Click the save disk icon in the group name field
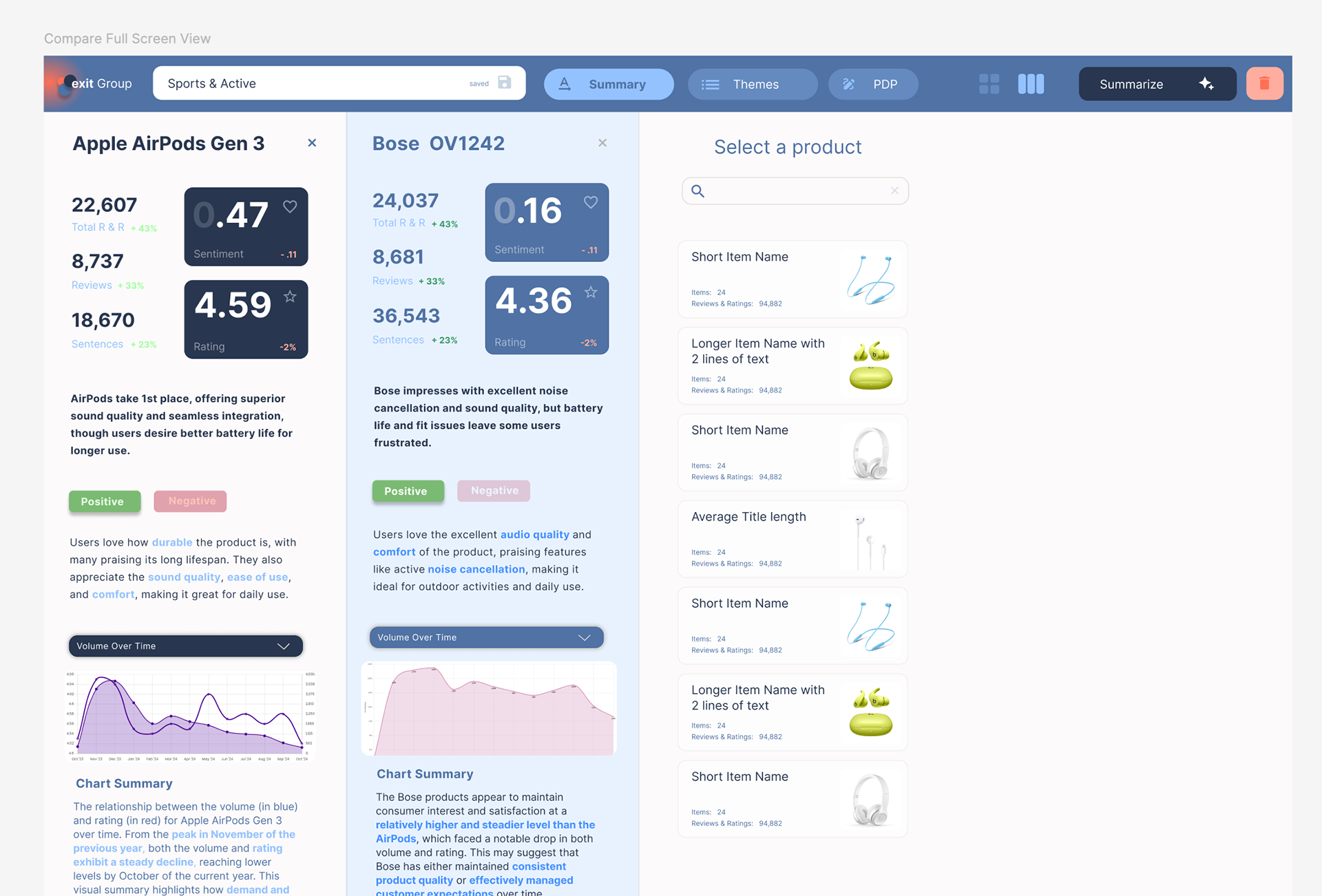This screenshot has width=1322, height=896. (505, 83)
